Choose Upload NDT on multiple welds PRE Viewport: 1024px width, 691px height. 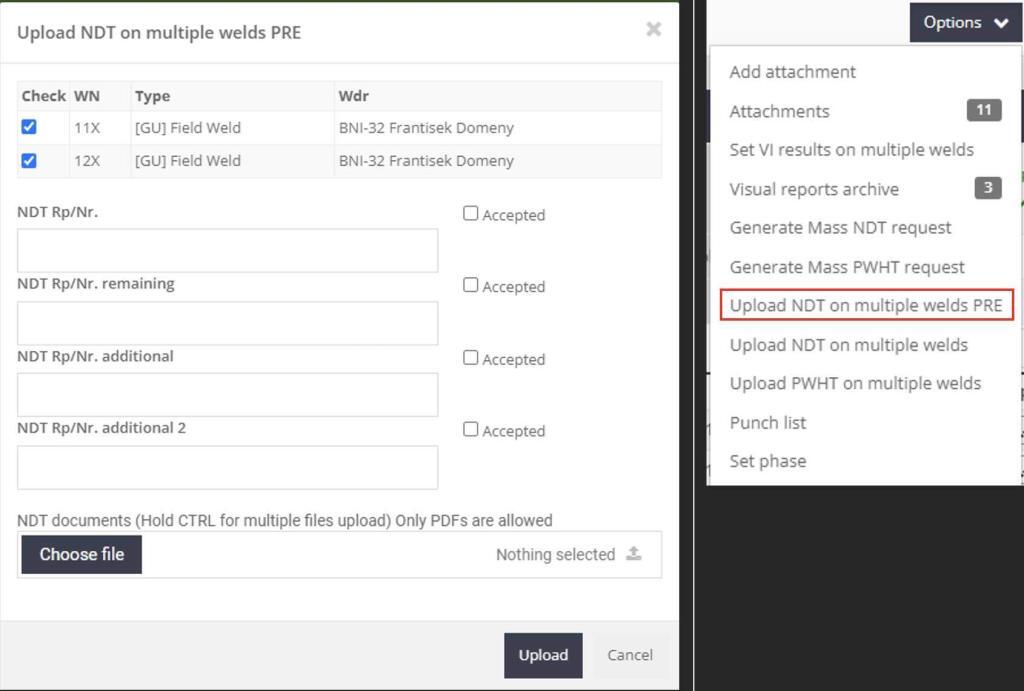[866, 305]
